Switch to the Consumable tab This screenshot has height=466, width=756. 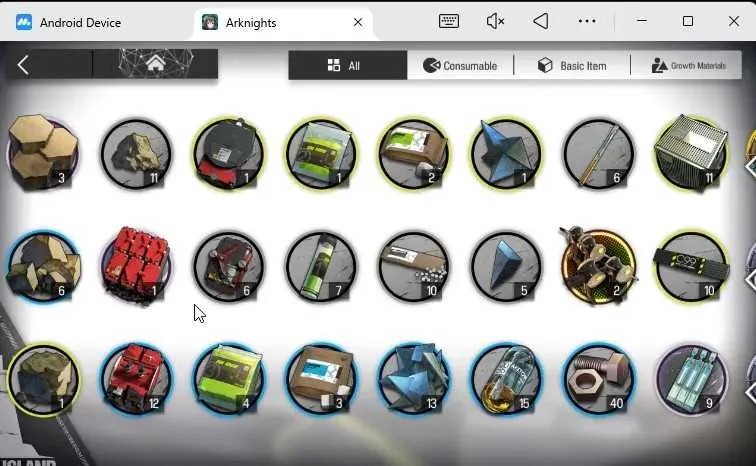coord(460,66)
